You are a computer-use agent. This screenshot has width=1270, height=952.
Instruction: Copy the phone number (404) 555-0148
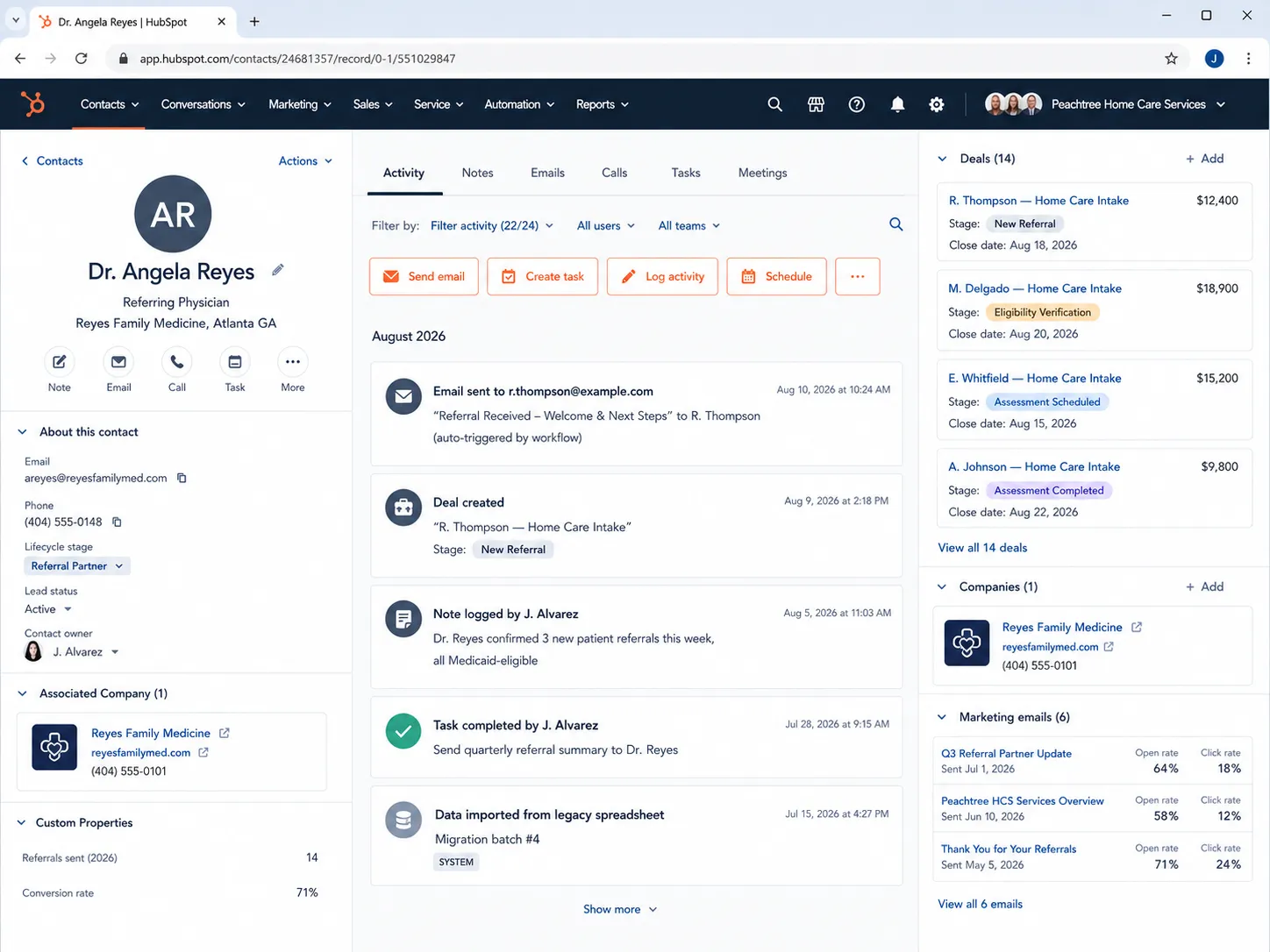coord(117,522)
